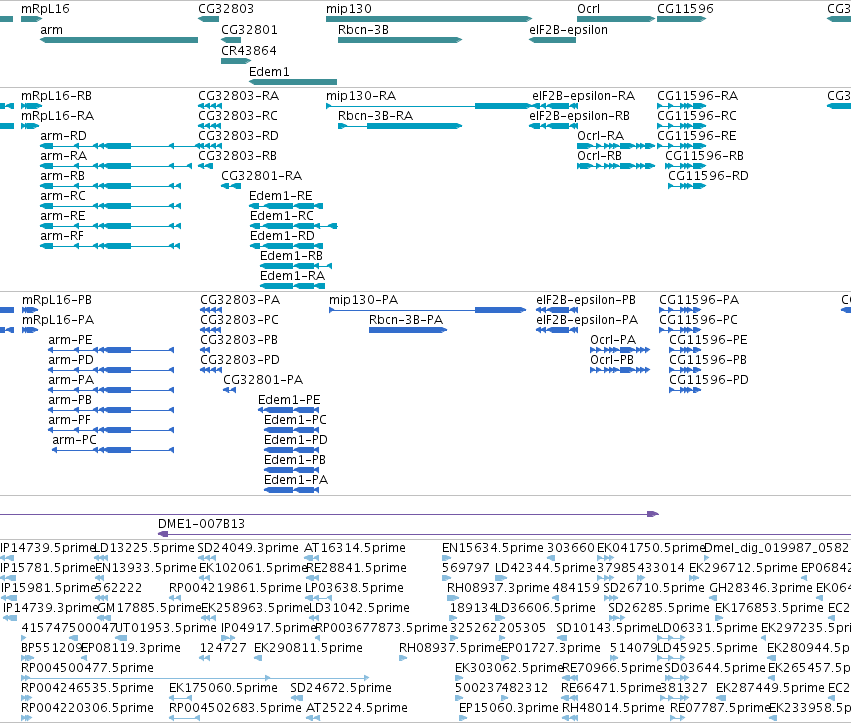The width and height of the screenshot is (851, 723).
Task: Select the Ocrl gene feature
Action: pos(616,19)
